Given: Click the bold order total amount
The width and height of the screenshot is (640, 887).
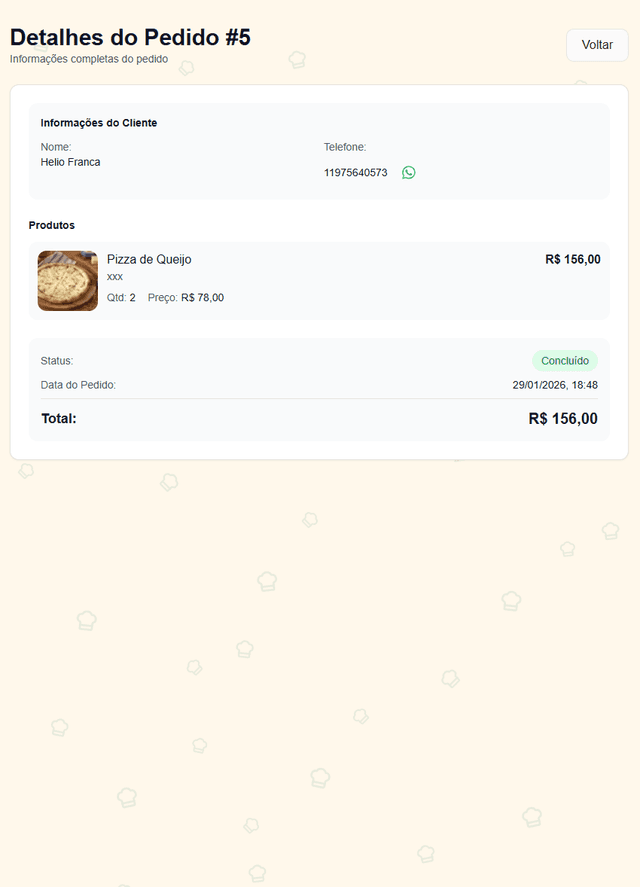Looking at the screenshot, I should 563,419.
